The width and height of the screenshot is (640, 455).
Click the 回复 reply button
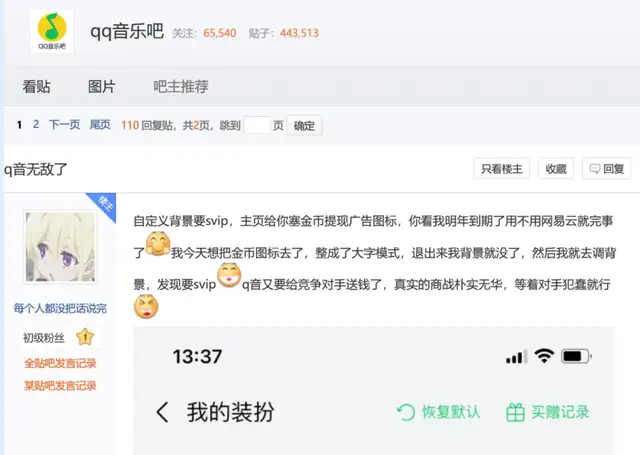tap(607, 169)
